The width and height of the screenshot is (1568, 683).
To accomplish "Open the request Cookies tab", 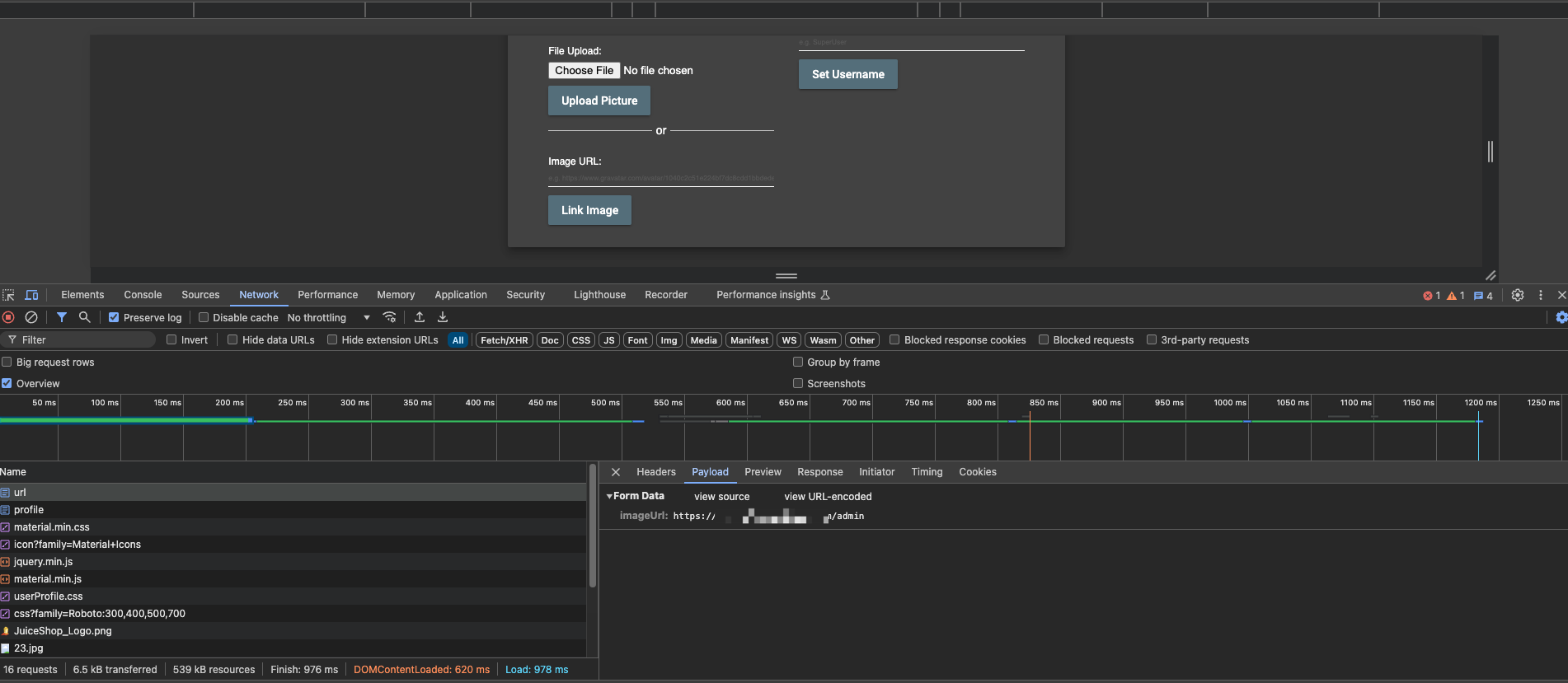I will [978, 472].
